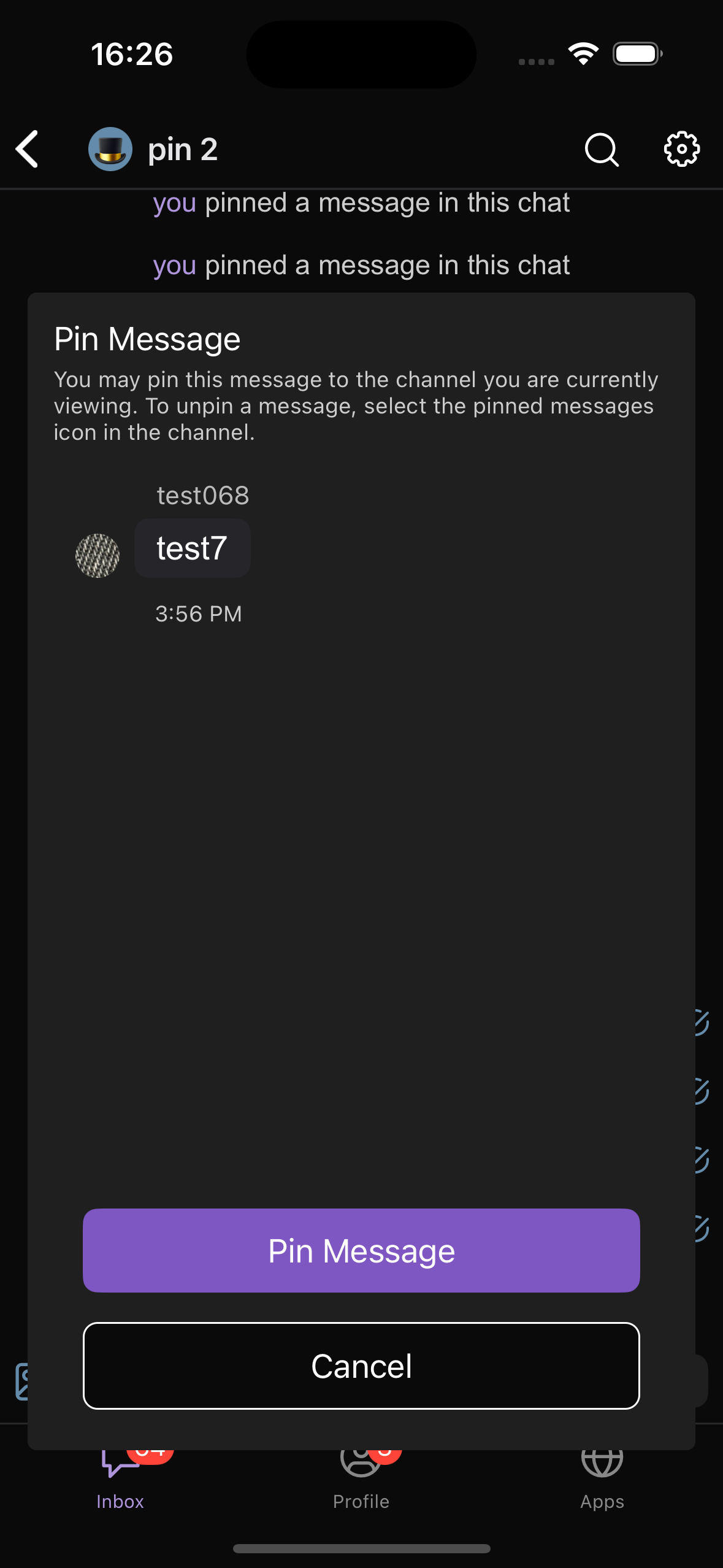Image resolution: width=723 pixels, height=1568 pixels.
Task: Open channel settings gear icon
Action: pos(681,149)
